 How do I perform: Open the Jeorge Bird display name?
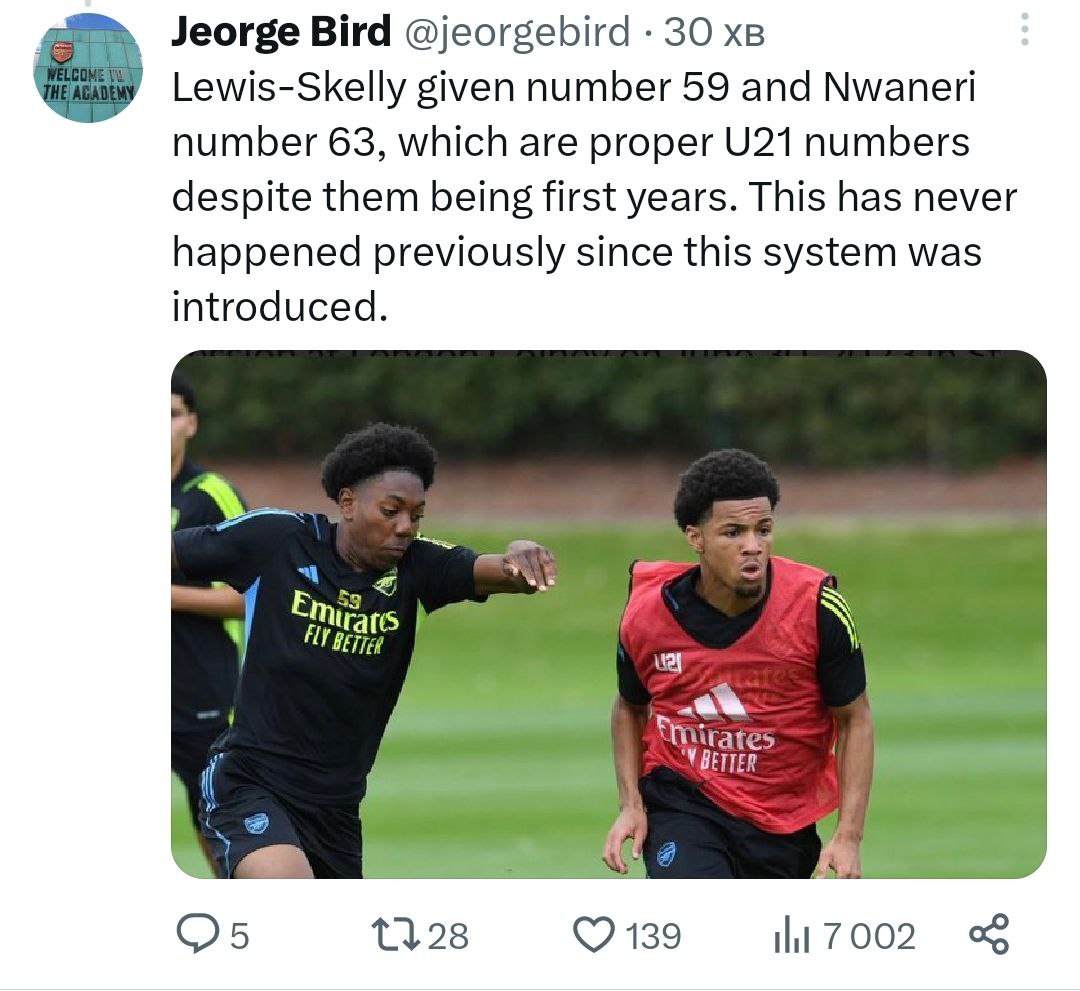click(x=281, y=33)
